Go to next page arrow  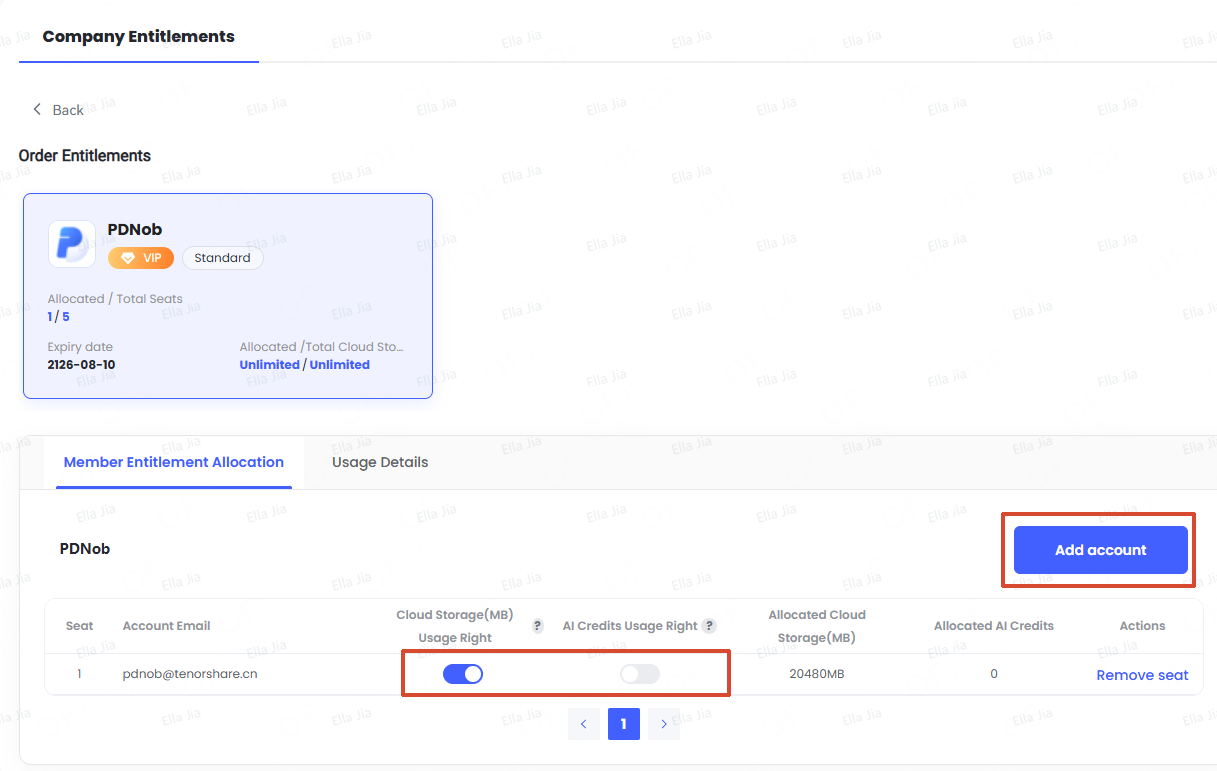pyautogui.click(x=664, y=724)
